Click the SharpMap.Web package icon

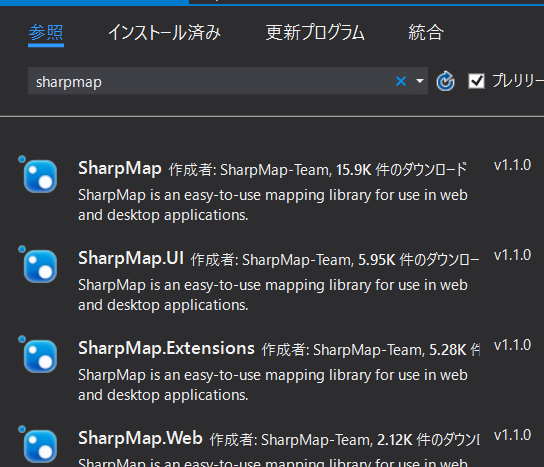[40, 446]
